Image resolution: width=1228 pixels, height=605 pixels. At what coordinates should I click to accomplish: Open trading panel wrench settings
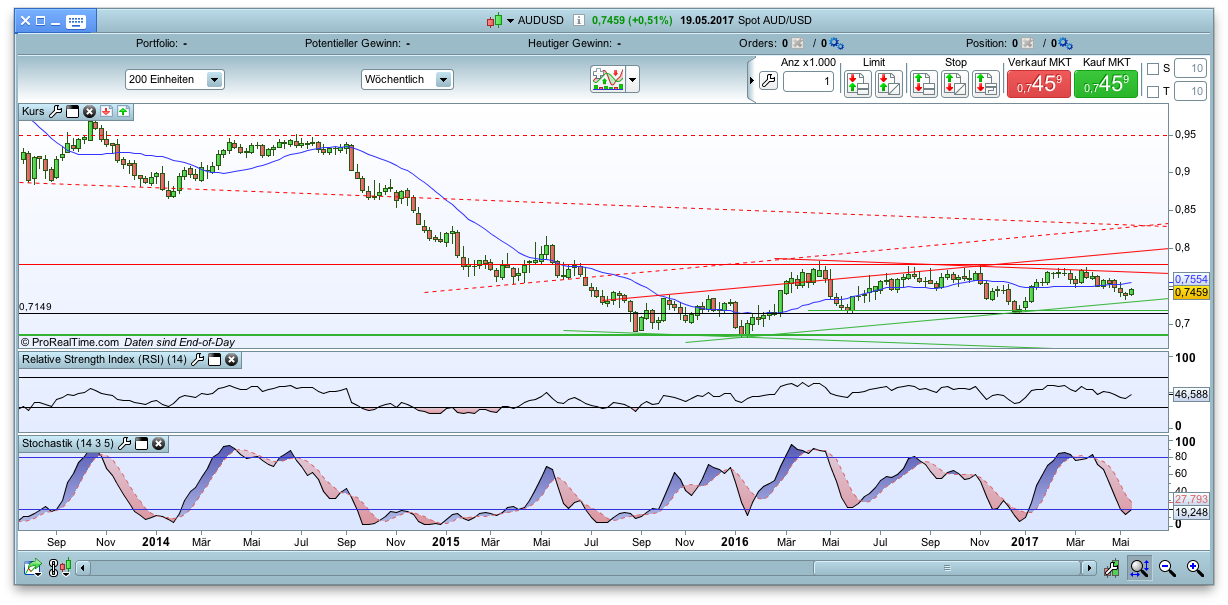[768, 81]
